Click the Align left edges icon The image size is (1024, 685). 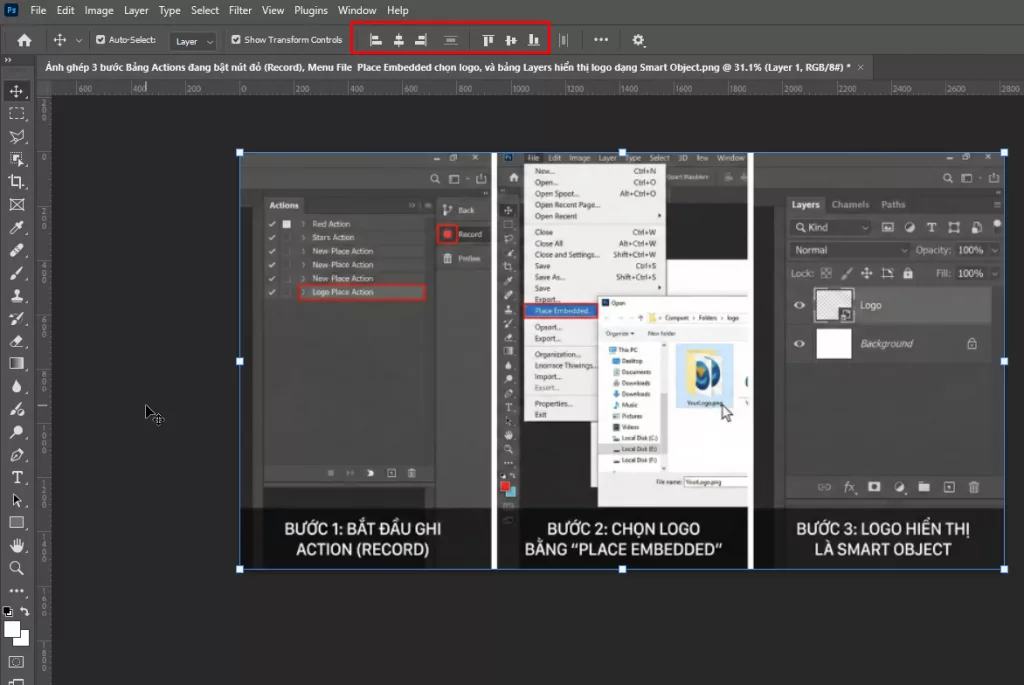(x=377, y=40)
